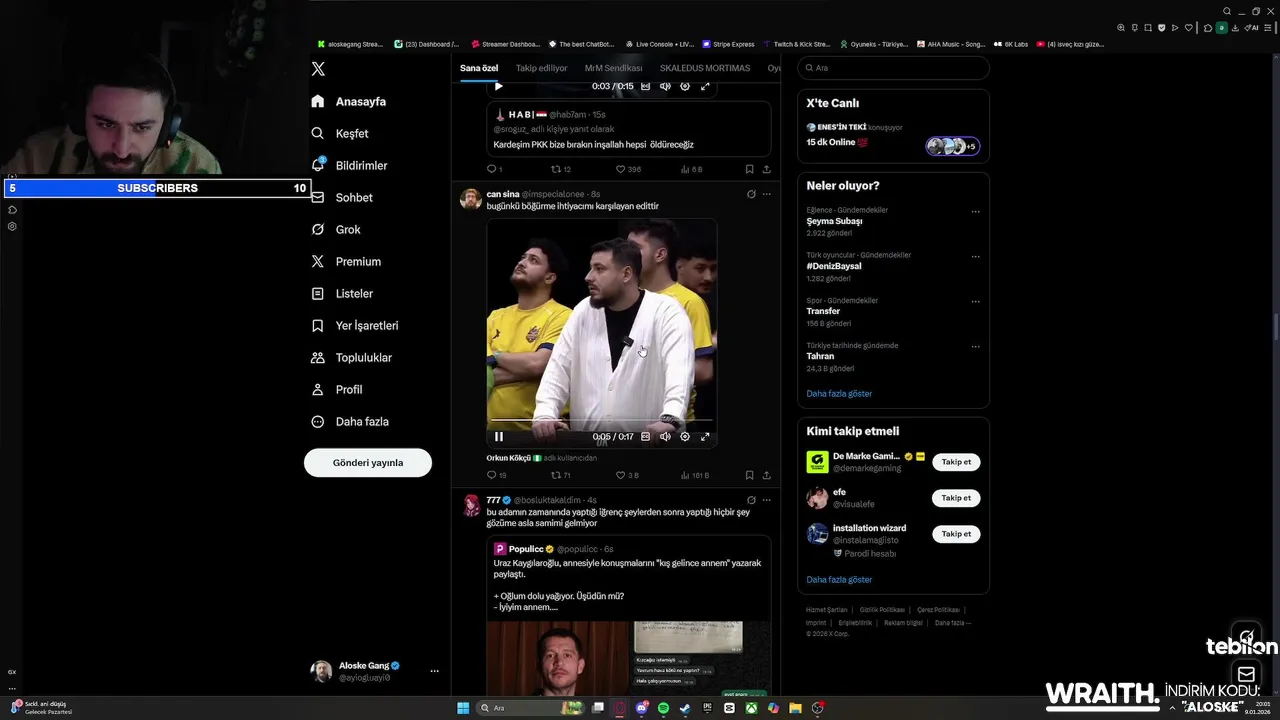This screenshot has height=720, width=1280.
Task: Share the HABI reply post
Action: click(x=767, y=169)
